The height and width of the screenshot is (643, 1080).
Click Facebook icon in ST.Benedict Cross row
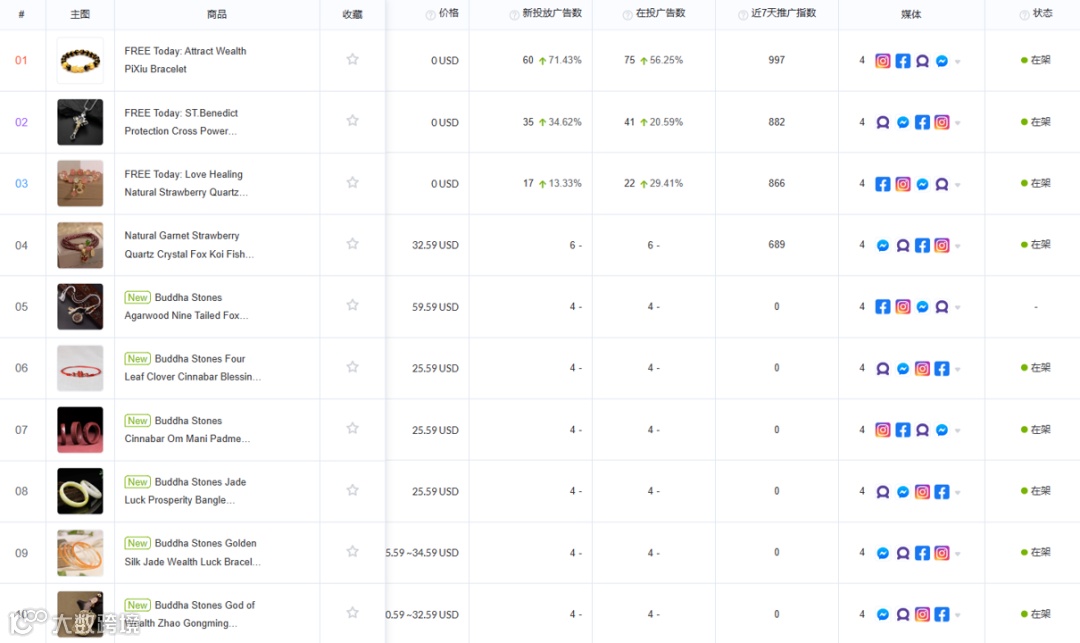pyautogui.click(x=922, y=123)
